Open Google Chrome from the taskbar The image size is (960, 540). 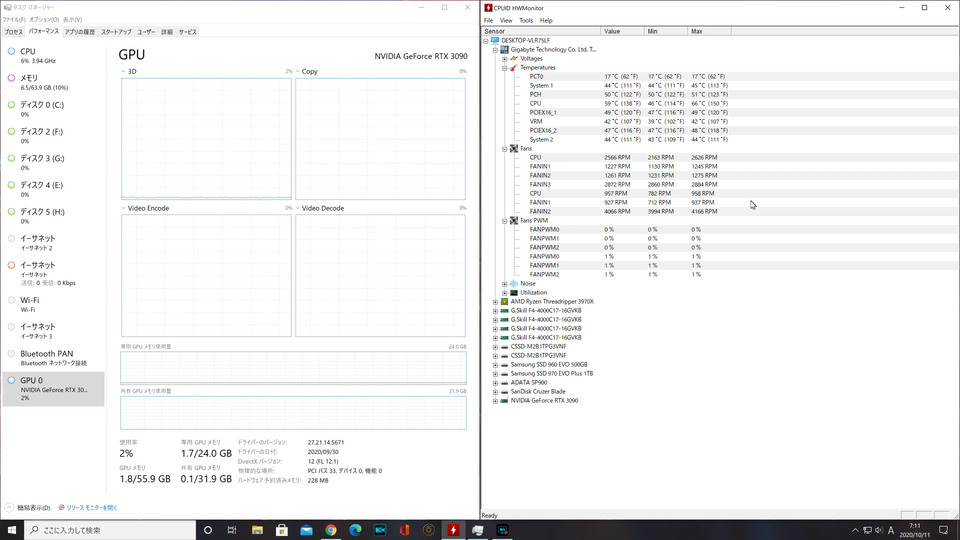[331, 530]
